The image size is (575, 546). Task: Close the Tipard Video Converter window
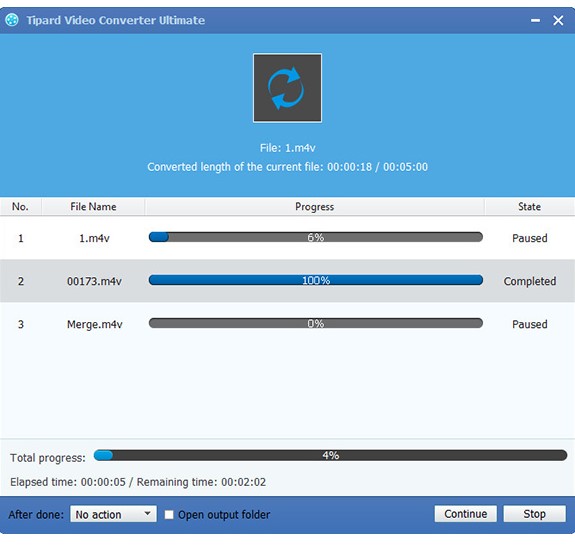558,20
